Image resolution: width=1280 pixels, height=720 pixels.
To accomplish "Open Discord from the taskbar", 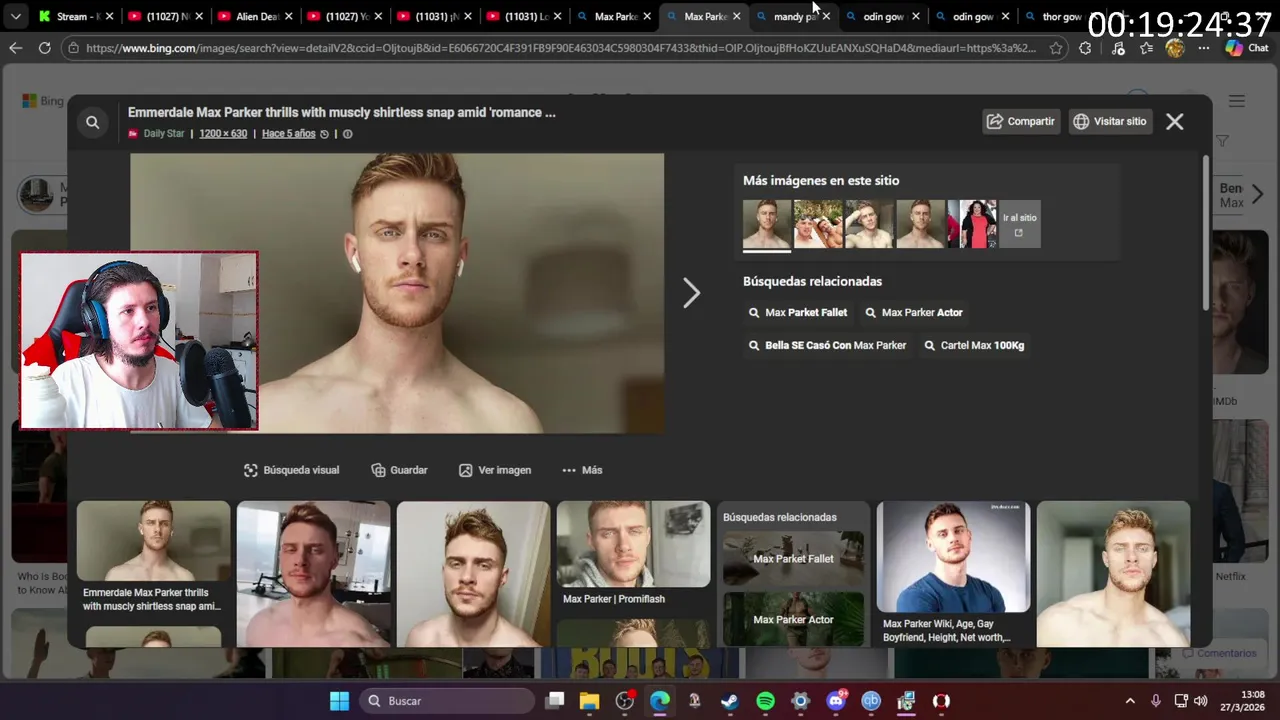I will 836,701.
